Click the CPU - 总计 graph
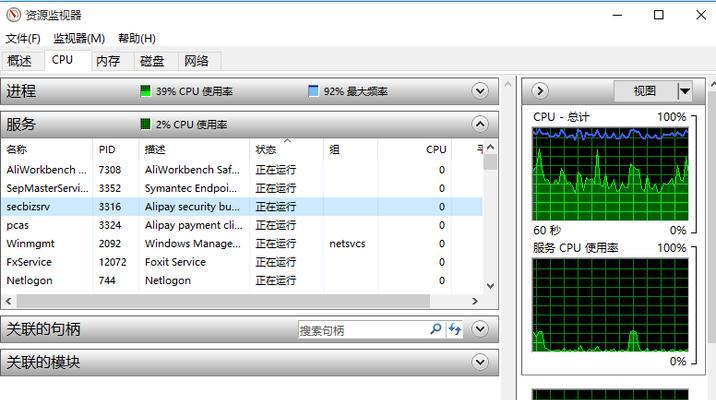Viewport: 716px width, 400px height. 610,174
